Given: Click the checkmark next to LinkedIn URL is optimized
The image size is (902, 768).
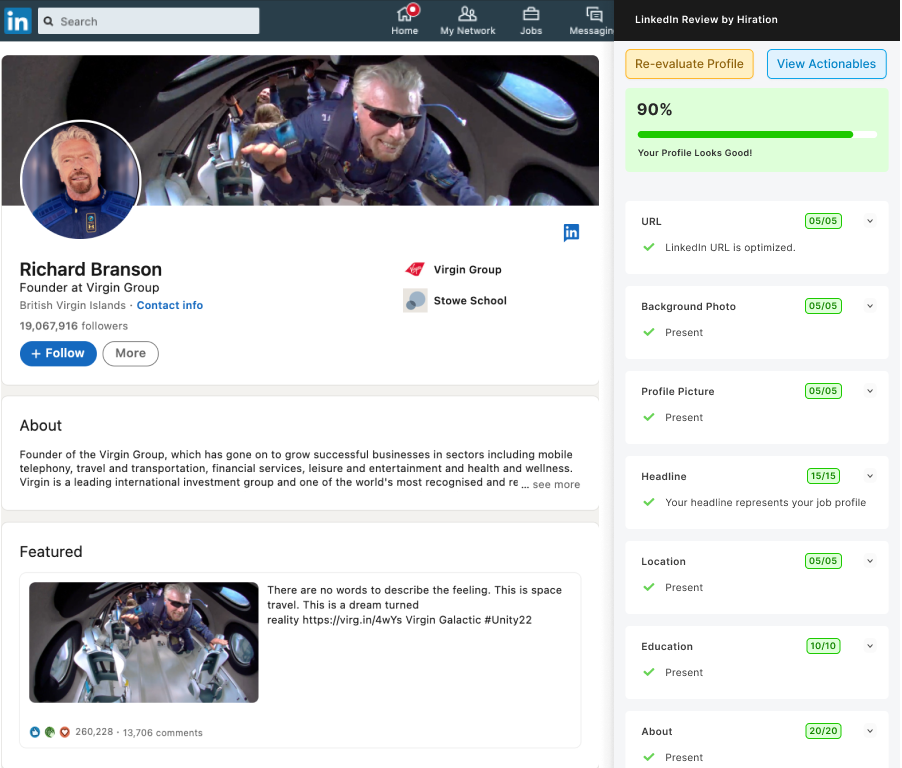Looking at the screenshot, I should coord(649,247).
